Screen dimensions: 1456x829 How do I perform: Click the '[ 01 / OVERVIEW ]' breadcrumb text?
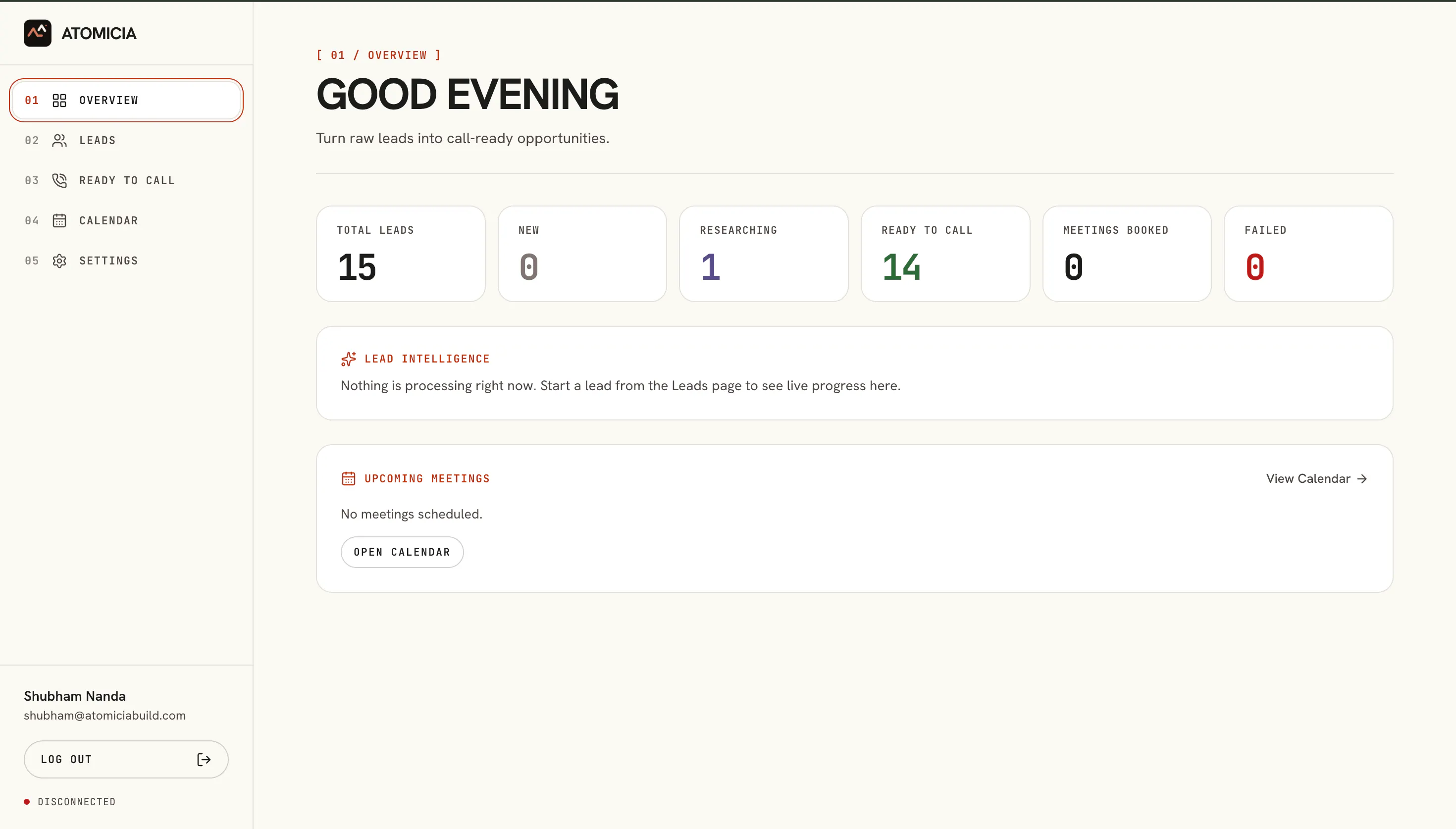[x=378, y=55]
